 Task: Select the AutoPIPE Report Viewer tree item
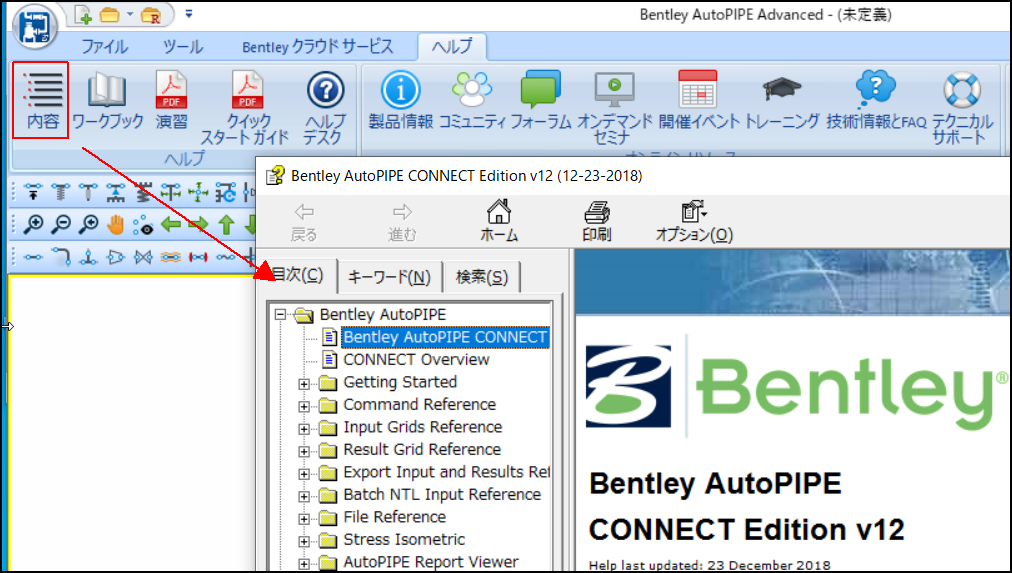pyautogui.click(x=430, y=562)
